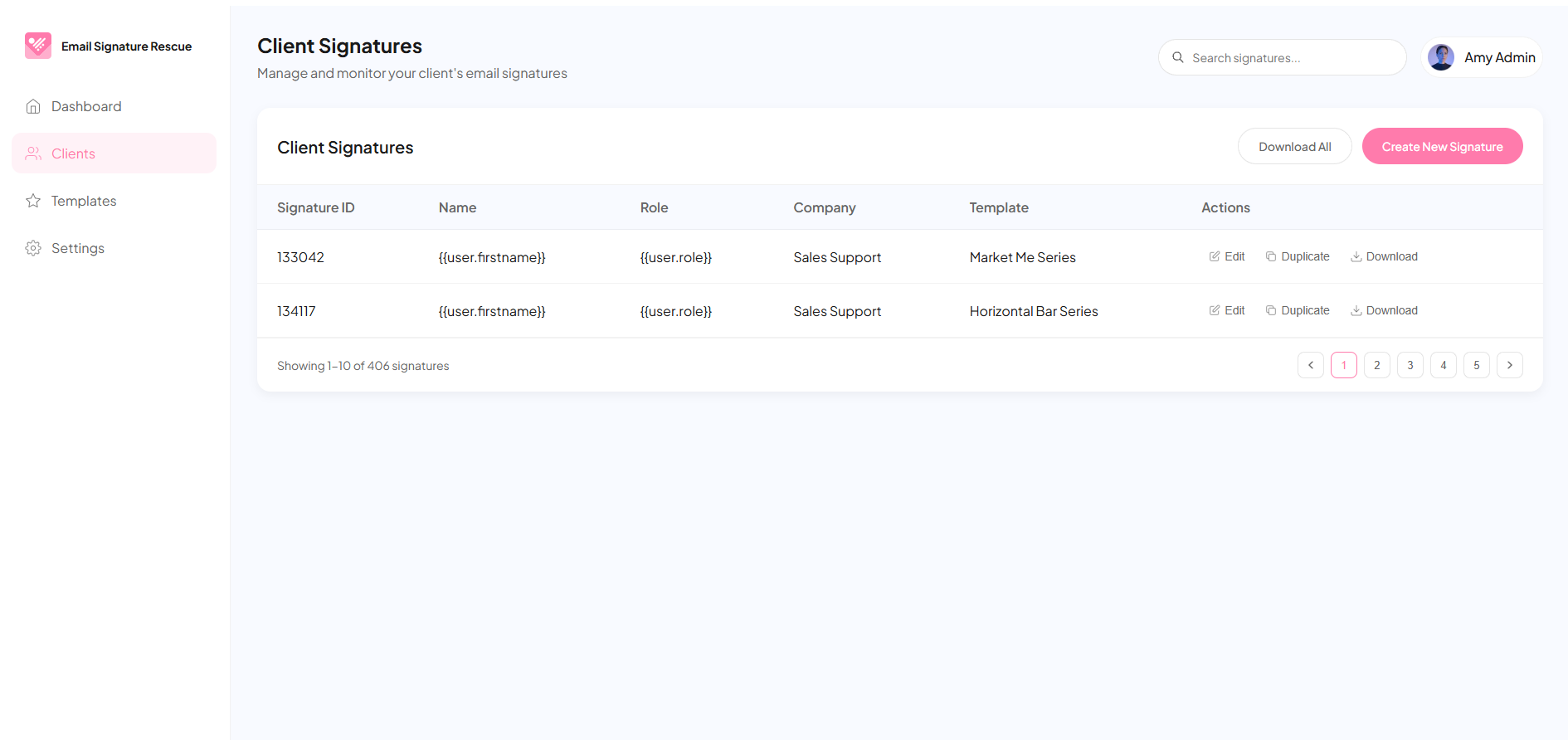Click signature ID 133042
The width and height of the screenshot is (1568, 740).
pos(300,257)
